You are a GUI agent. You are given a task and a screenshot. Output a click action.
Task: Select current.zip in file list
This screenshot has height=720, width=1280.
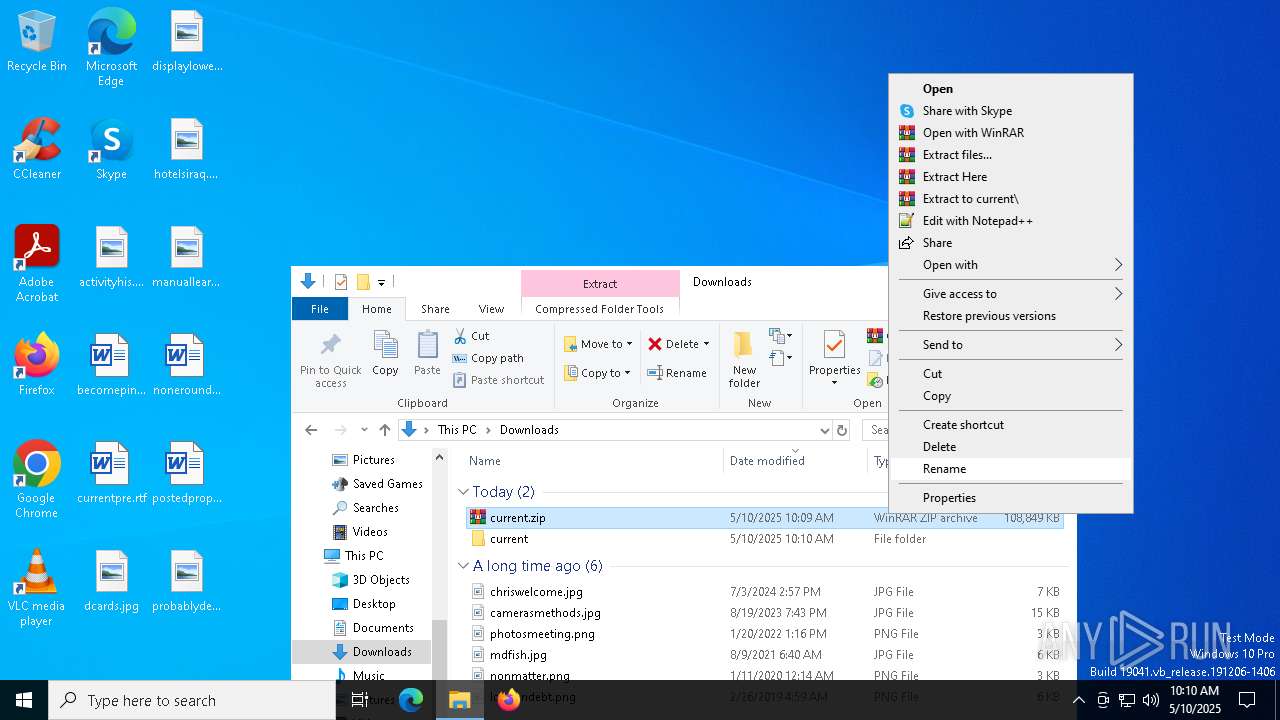765,518
